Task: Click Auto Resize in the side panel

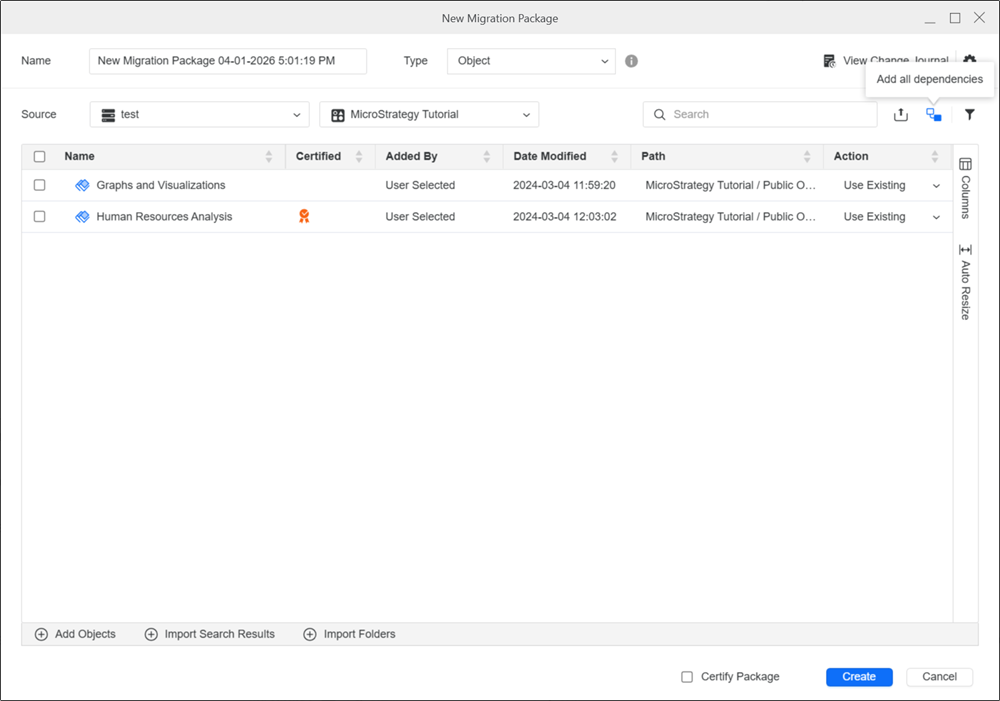Action: (x=965, y=282)
